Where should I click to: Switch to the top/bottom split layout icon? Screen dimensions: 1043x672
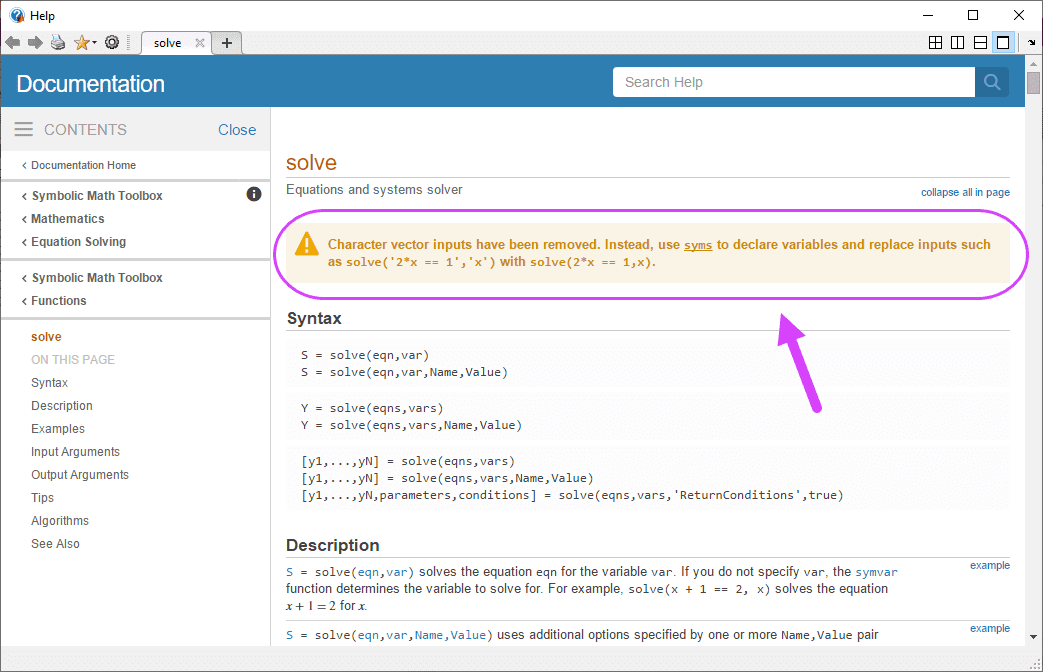pos(980,43)
